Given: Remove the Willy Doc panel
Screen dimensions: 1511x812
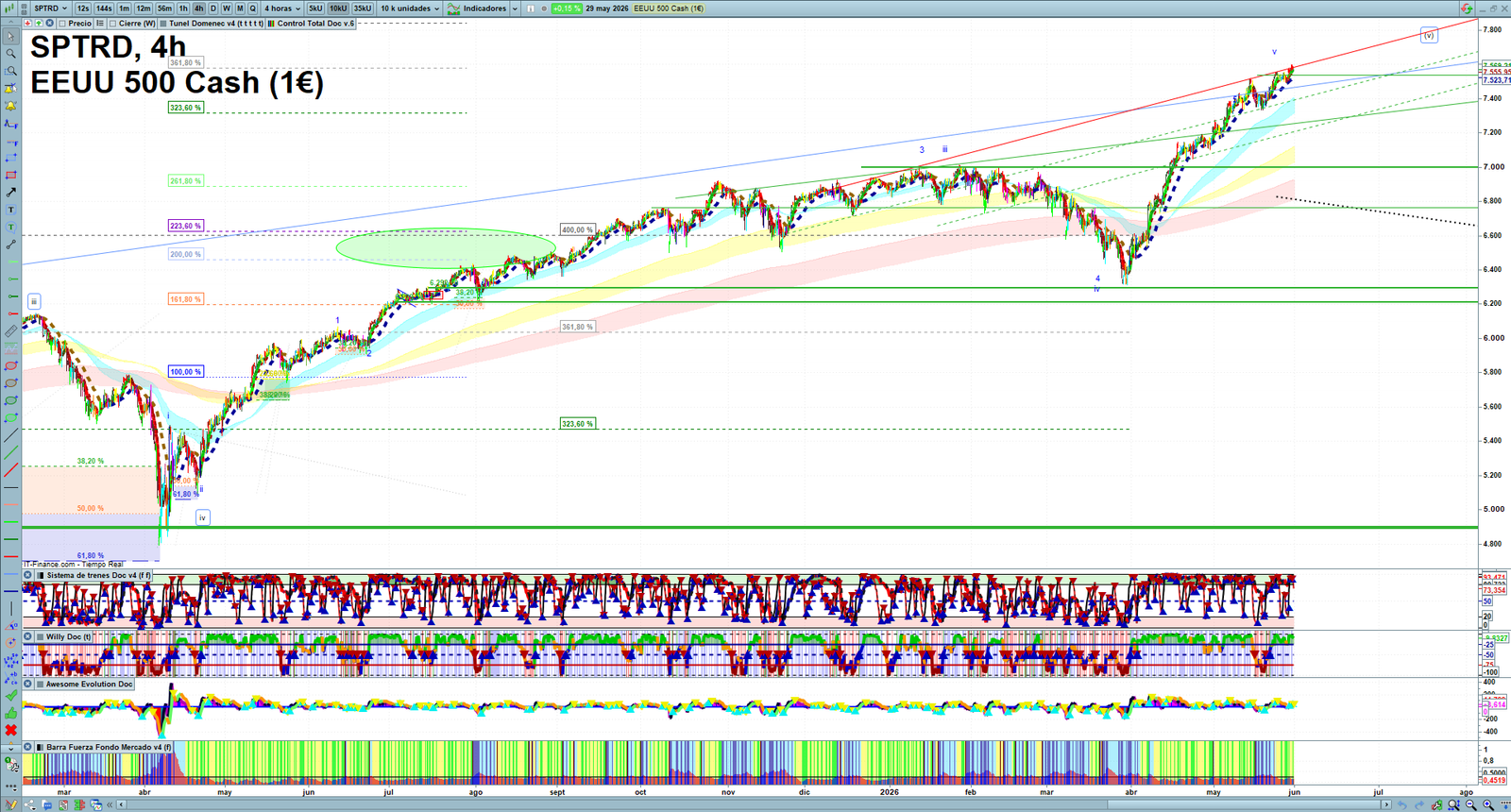Looking at the screenshot, I should (27, 636).
